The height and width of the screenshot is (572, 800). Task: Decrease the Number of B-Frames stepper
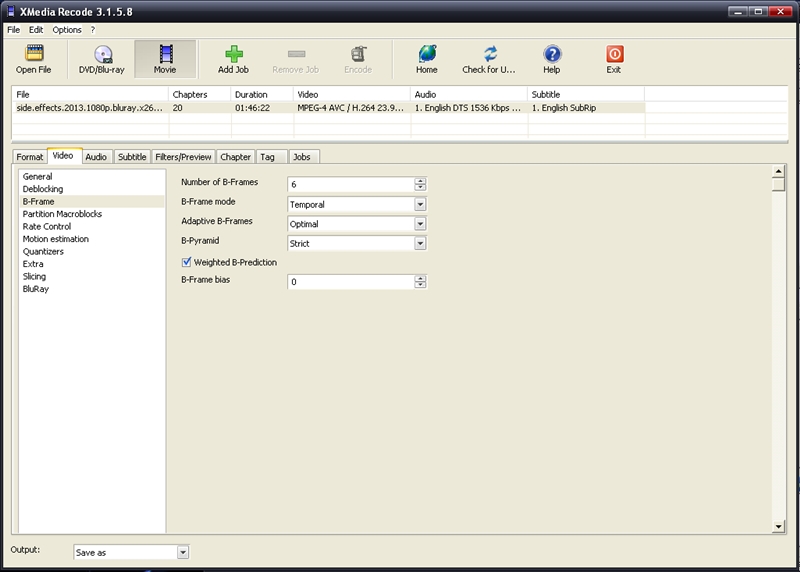point(420,188)
